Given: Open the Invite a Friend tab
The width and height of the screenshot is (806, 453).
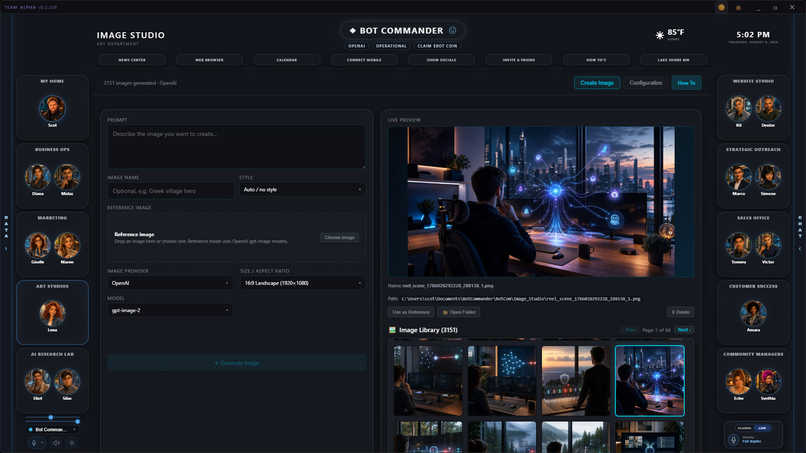Looking at the screenshot, I should [x=519, y=60].
